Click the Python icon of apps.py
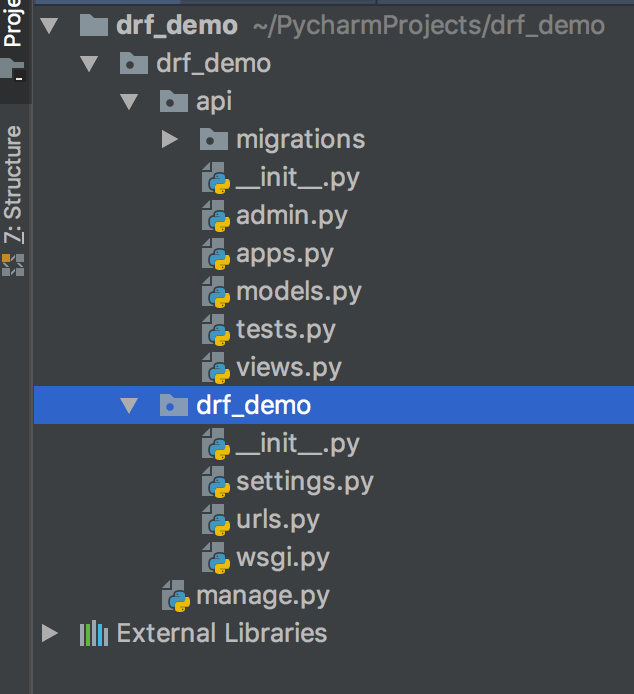 click(x=216, y=254)
